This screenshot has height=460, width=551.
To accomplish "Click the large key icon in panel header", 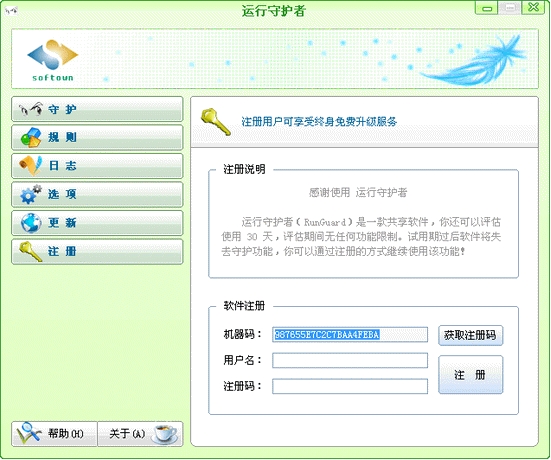I will coord(216,122).
